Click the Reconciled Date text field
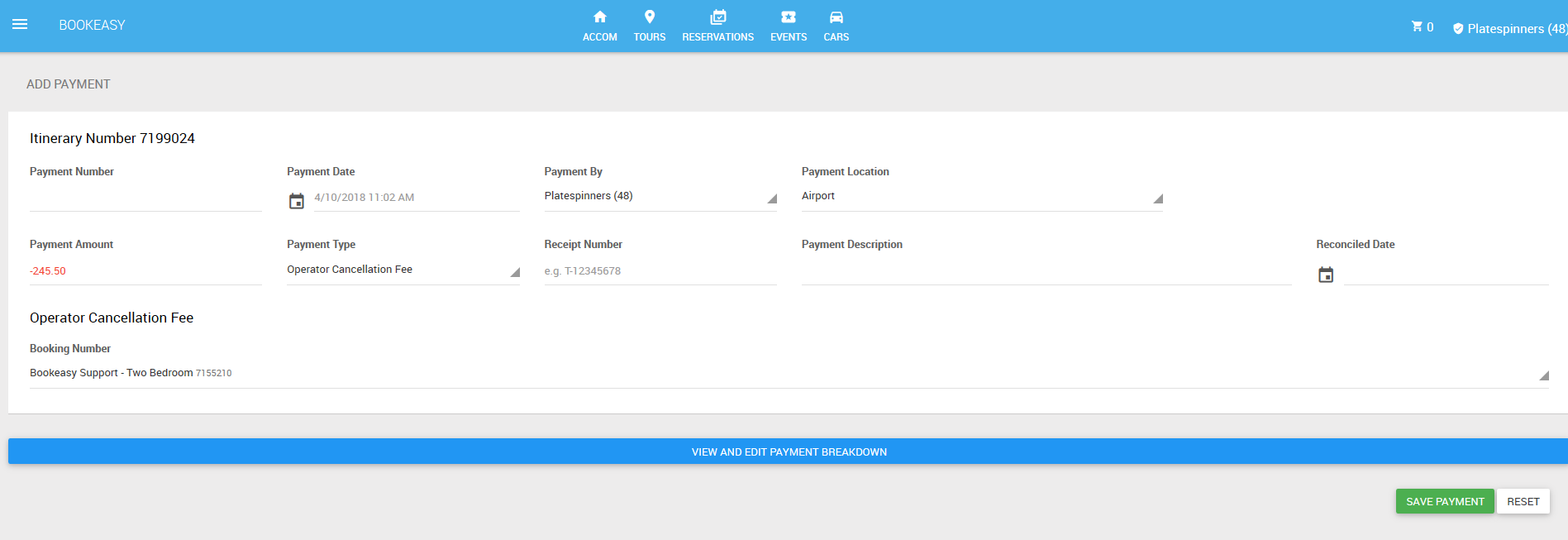 click(x=1446, y=271)
